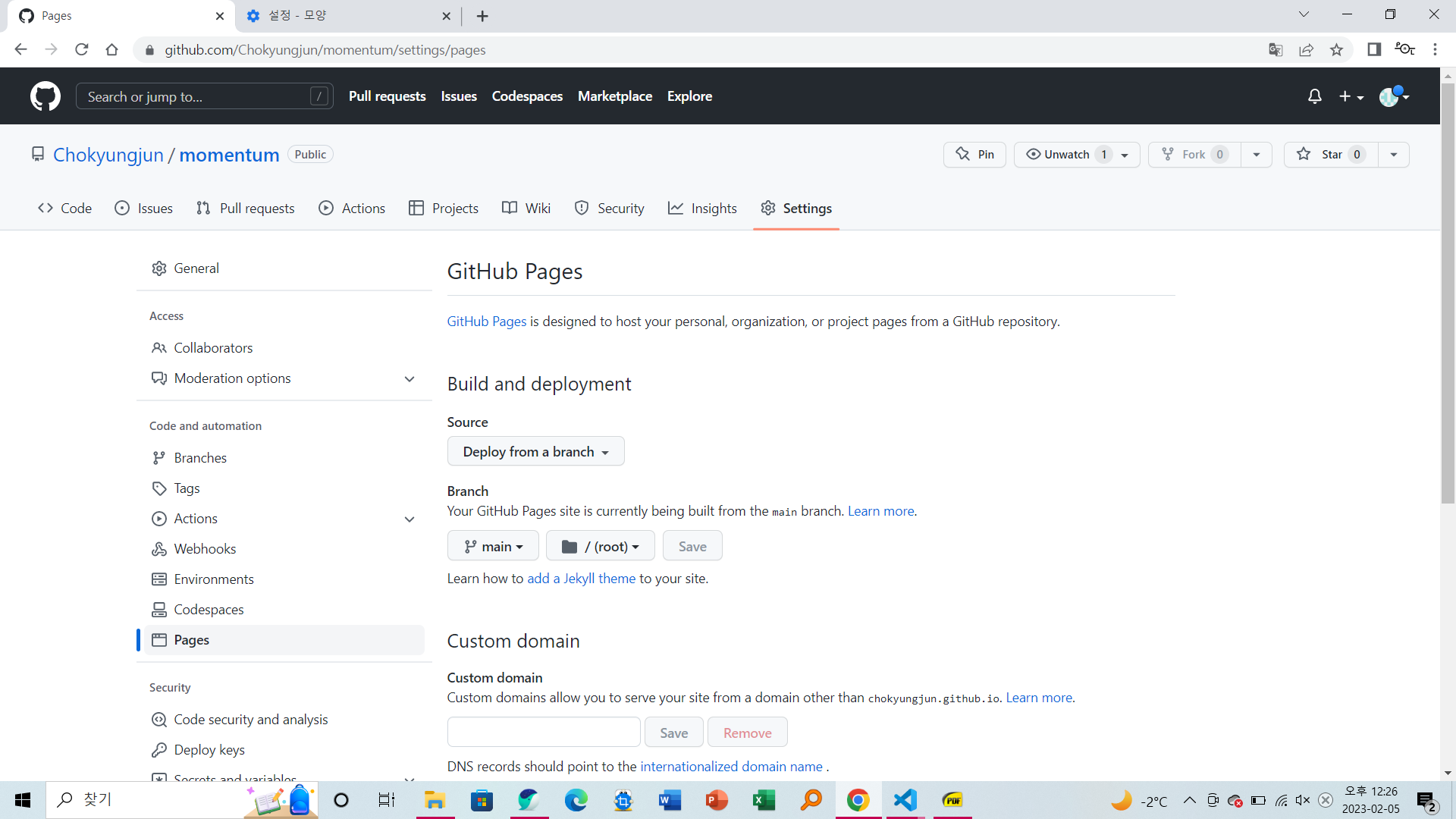The width and height of the screenshot is (1456, 819).
Task: Open Windows Start menu
Action: 23,800
